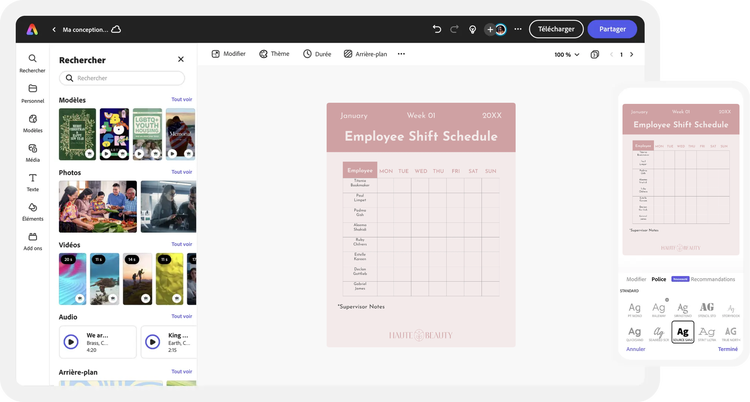Click the undo arrow icon
Image resolution: width=750 pixels, height=402 pixels.
click(437, 29)
